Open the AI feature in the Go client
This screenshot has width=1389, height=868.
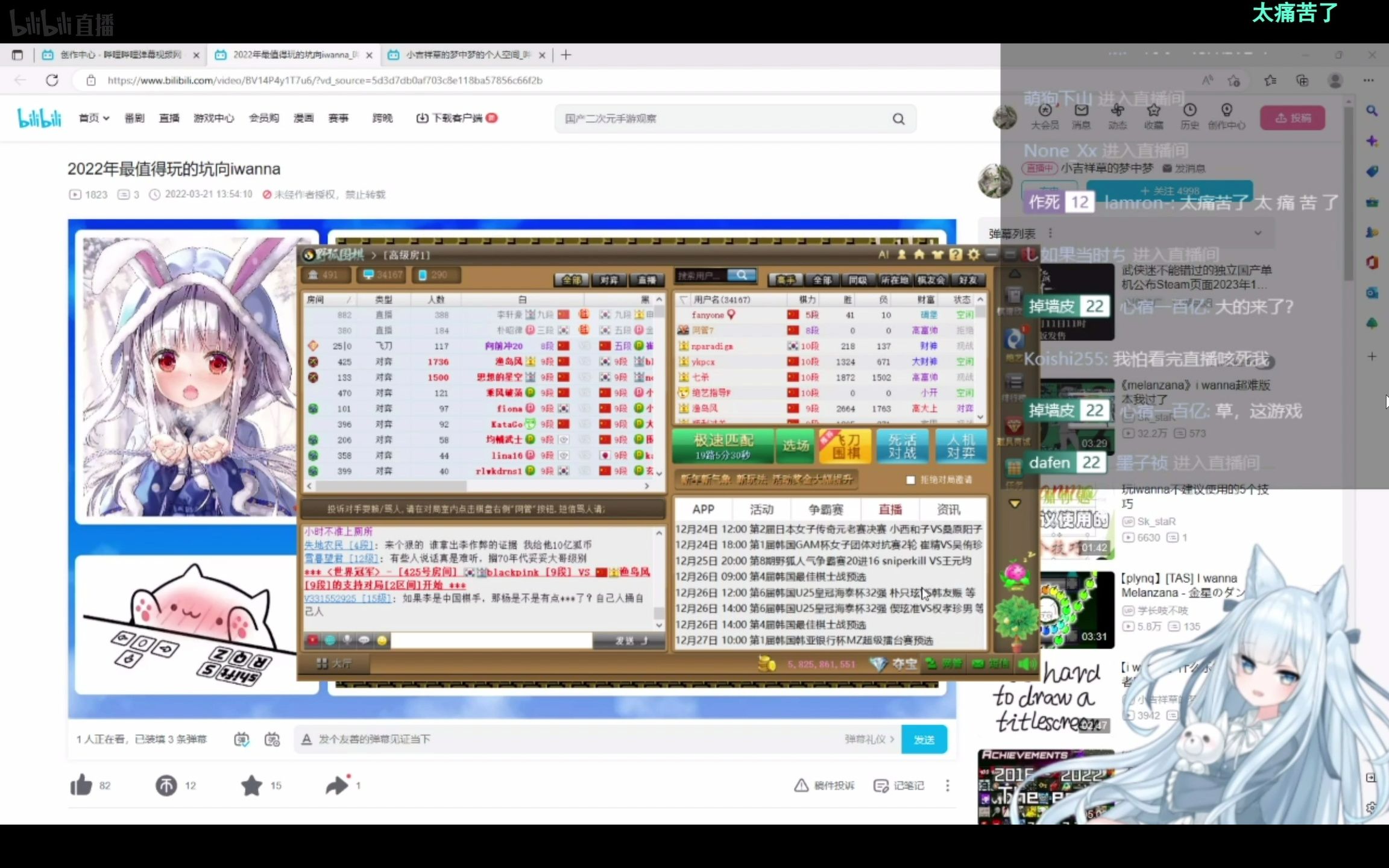(x=883, y=255)
